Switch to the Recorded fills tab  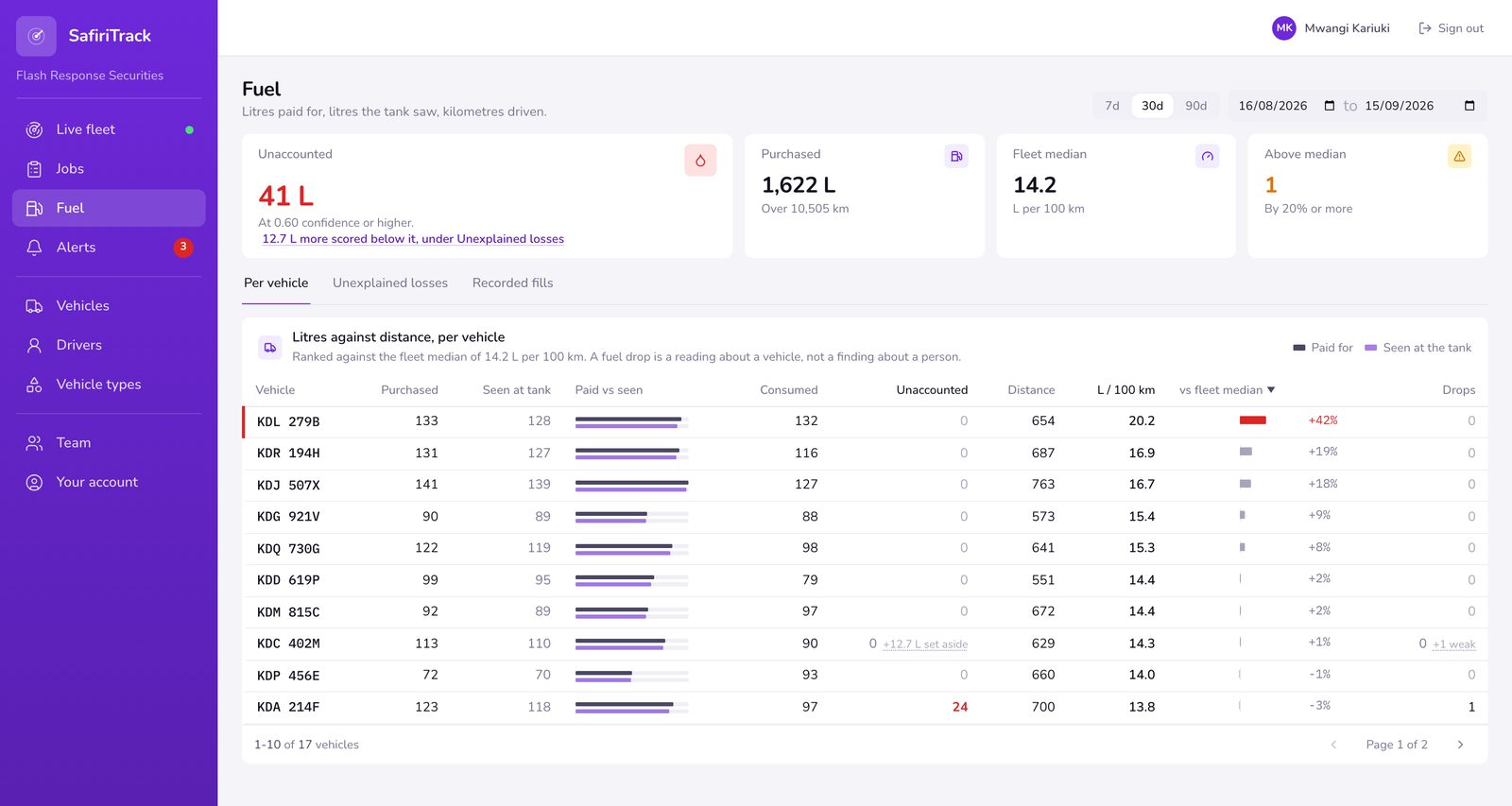click(513, 283)
